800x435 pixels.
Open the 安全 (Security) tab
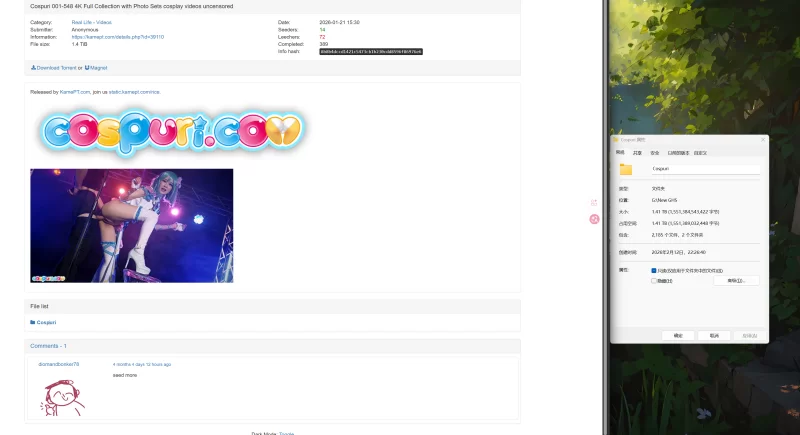point(655,153)
